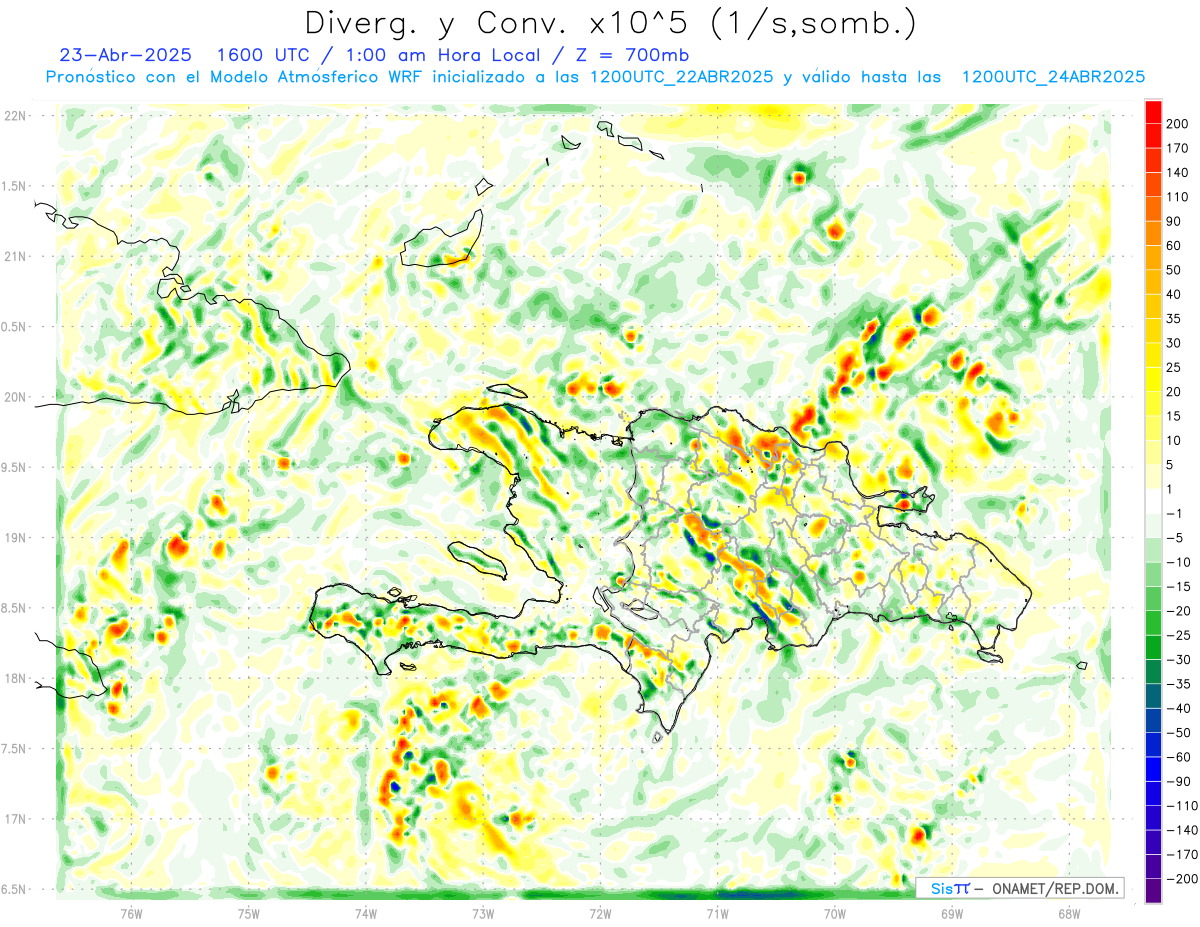Viewport: 1200px width, 927px height.
Task: Click the white swatch between 1 and -1
Action: [x=1153, y=501]
